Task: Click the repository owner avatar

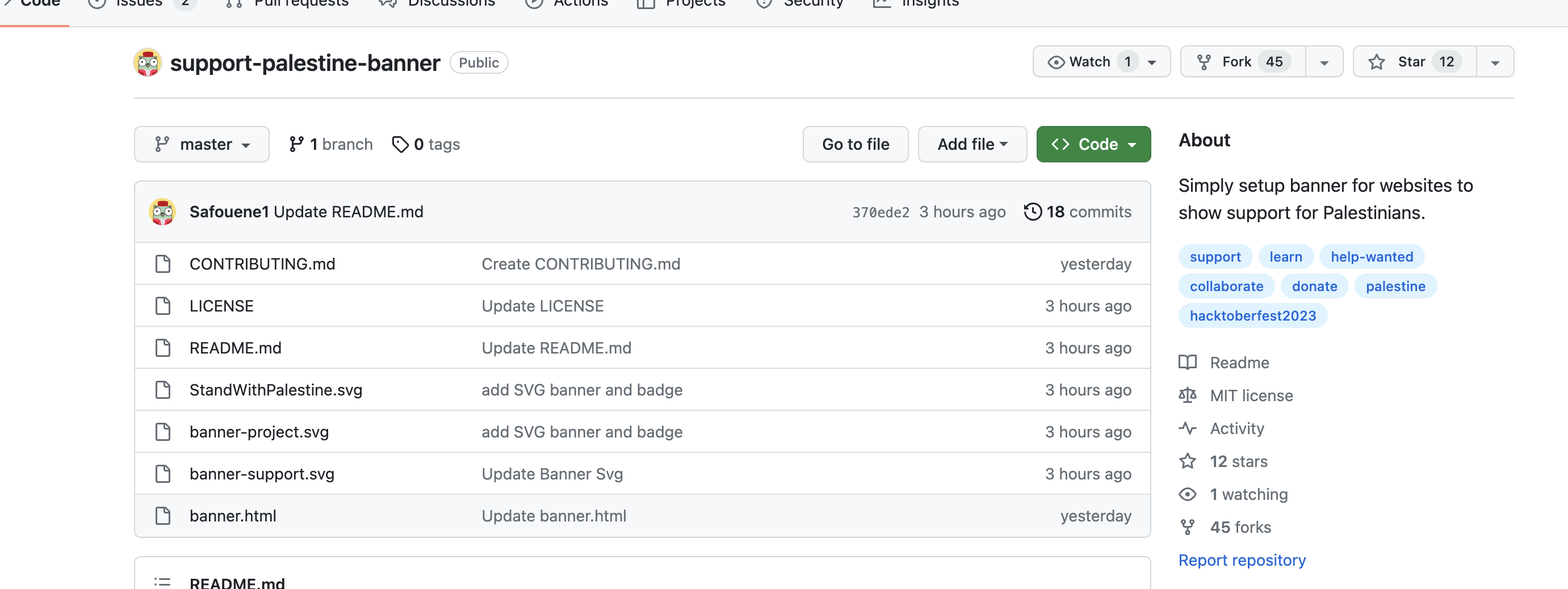Action: pyautogui.click(x=147, y=62)
